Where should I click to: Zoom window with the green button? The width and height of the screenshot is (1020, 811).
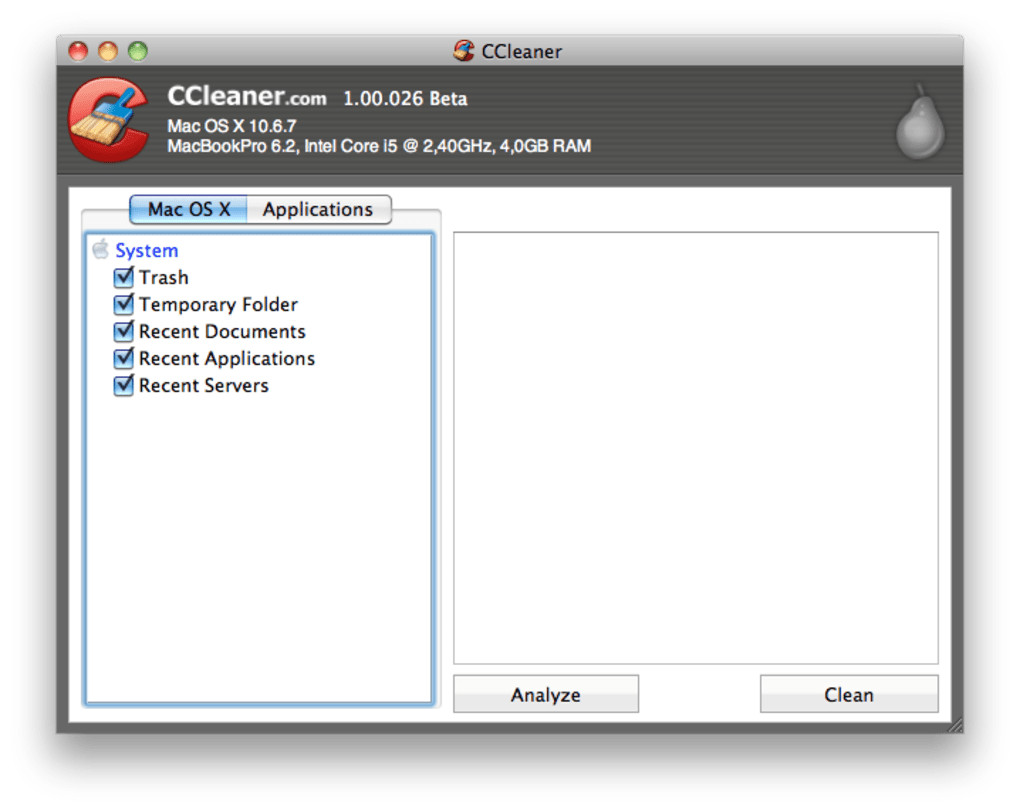click(138, 51)
